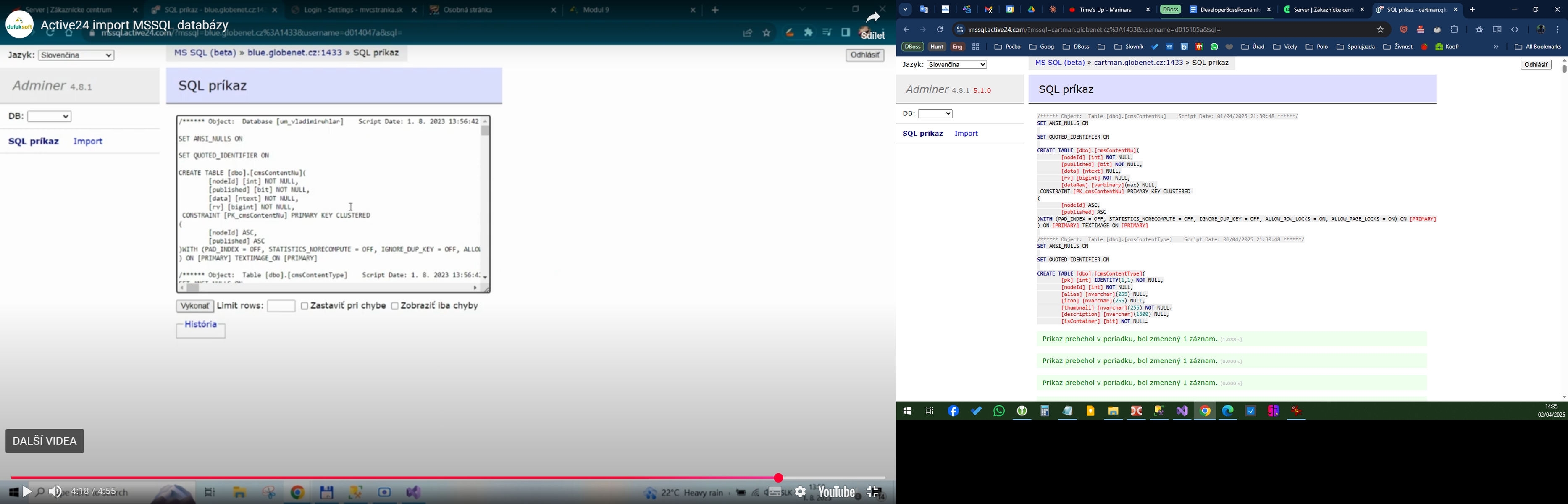Viewport: 1568px width, 504px height.
Task: Toggle Chrome side panel
Action: click(x=1497, y=30)
